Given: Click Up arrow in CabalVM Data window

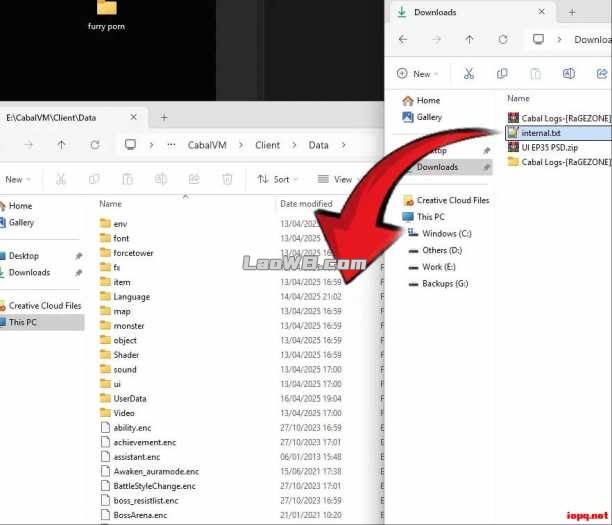Looking at the screenshot, I should coord(61,145).
